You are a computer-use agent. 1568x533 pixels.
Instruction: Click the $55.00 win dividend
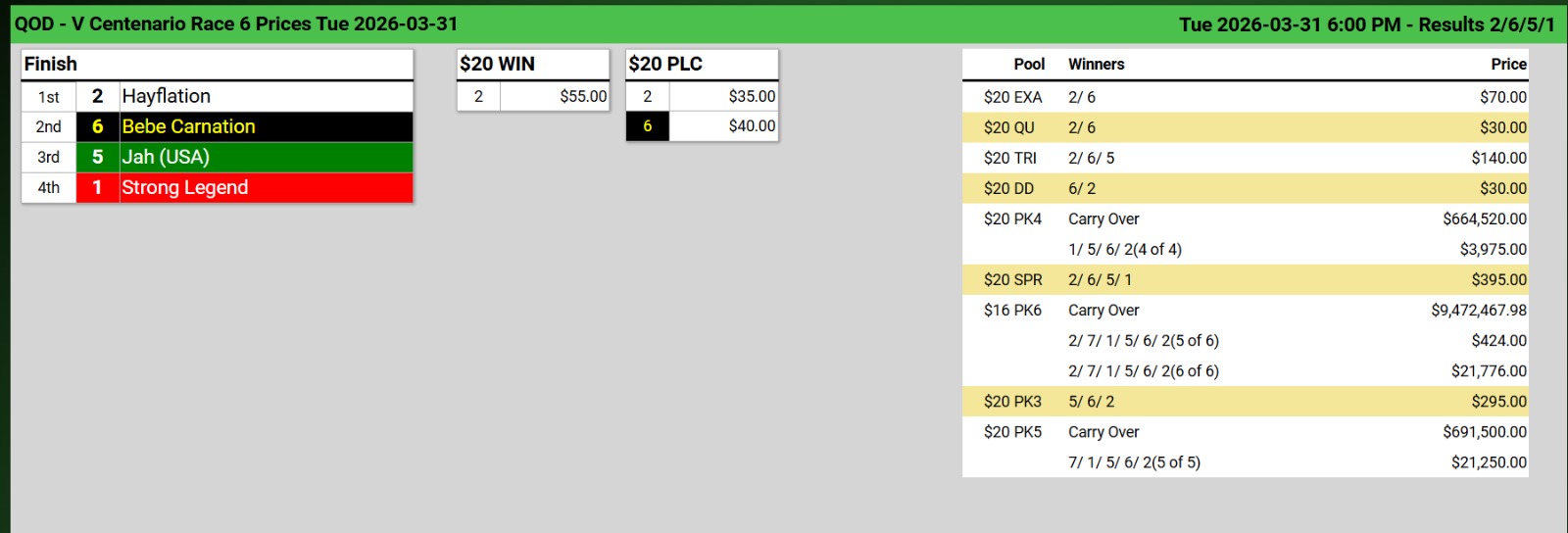pyautogui.click(x=583, y=96)
